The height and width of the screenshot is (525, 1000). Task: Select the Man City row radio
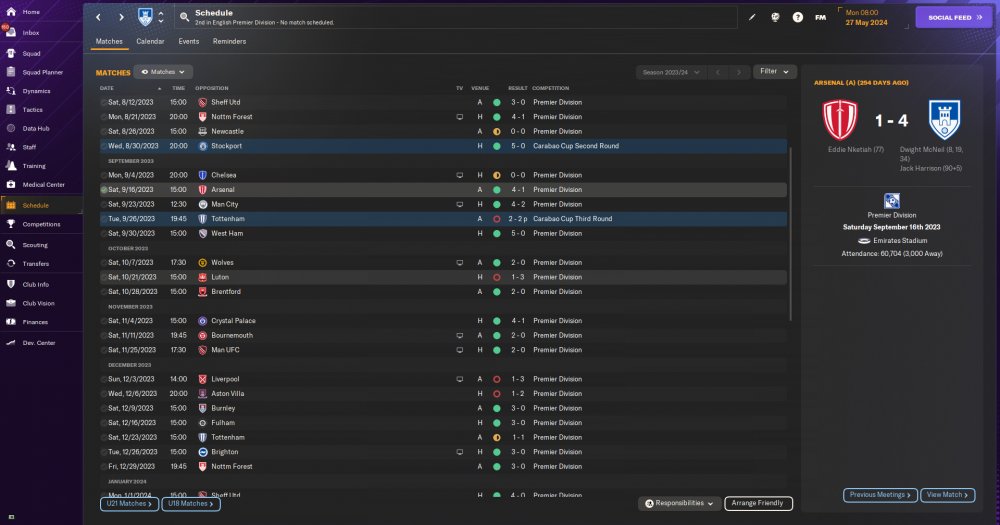(x=104, y=204)
